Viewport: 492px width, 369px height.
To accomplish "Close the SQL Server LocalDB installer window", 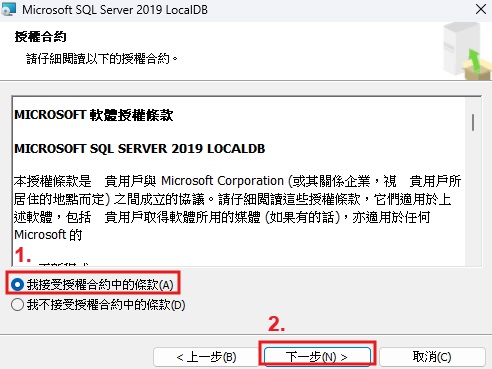I will [x=481, y=9].
